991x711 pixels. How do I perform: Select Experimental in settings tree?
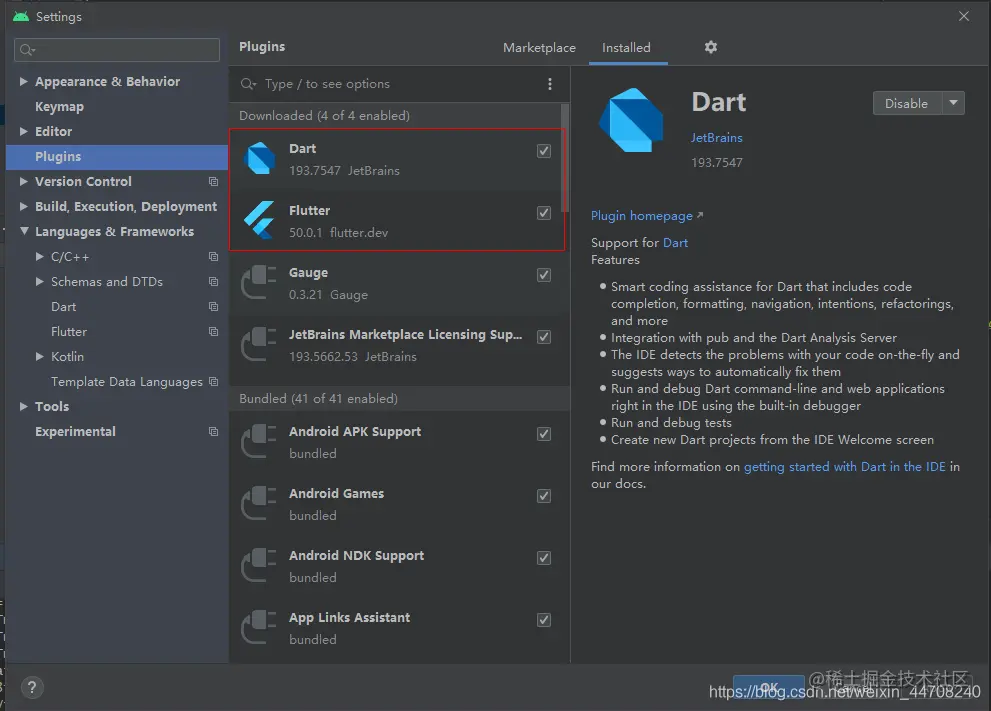click(x=75, y=432)
